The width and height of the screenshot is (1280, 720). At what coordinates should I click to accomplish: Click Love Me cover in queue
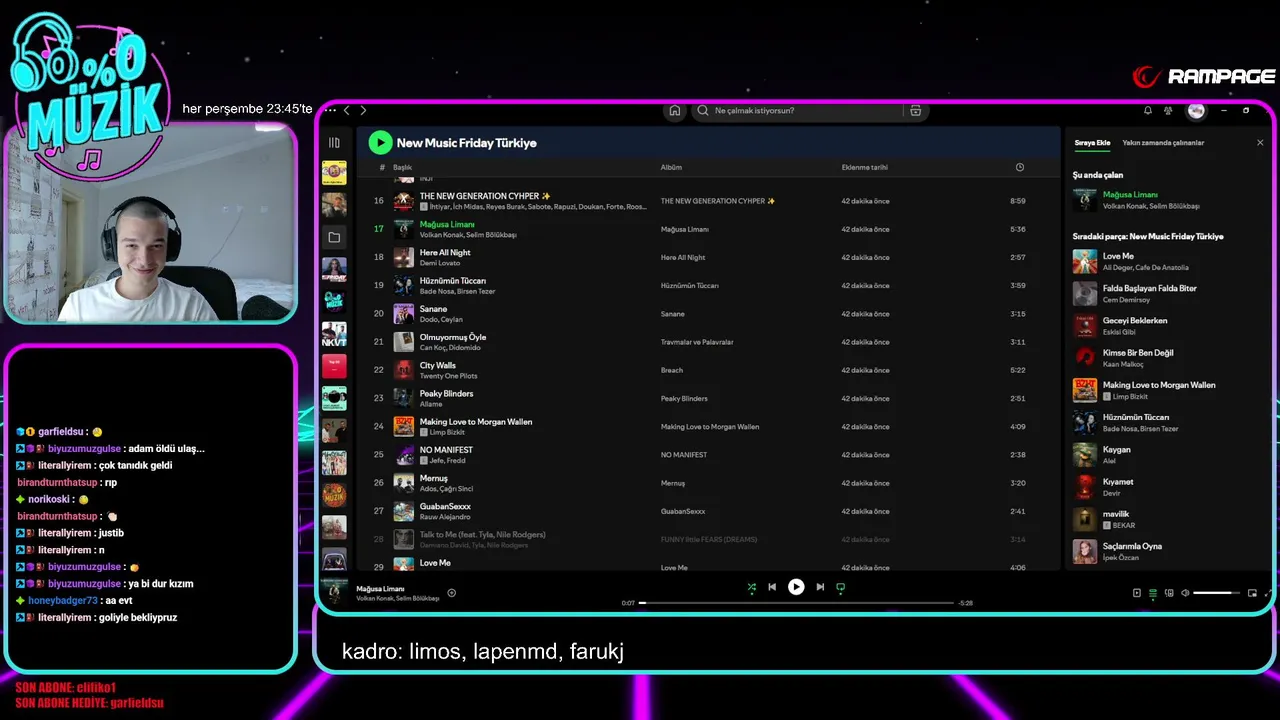tap(1085, 261)
